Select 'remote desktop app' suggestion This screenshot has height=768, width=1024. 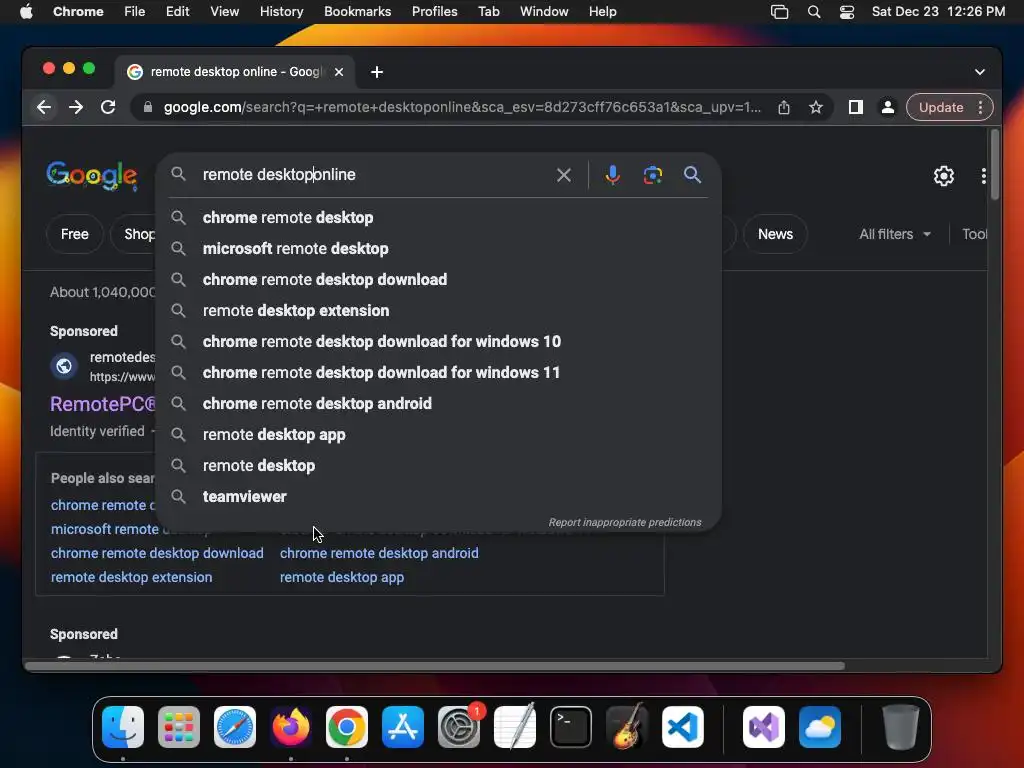click(438, 434)
